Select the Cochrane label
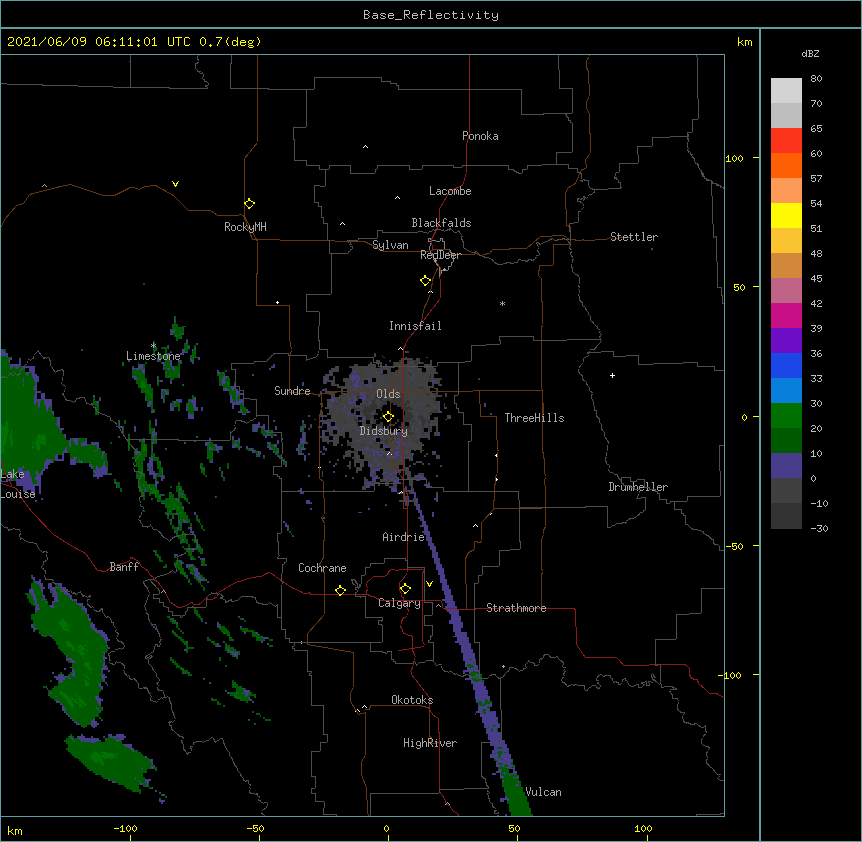This screenshot has width=862, height=842. (322, 568)
